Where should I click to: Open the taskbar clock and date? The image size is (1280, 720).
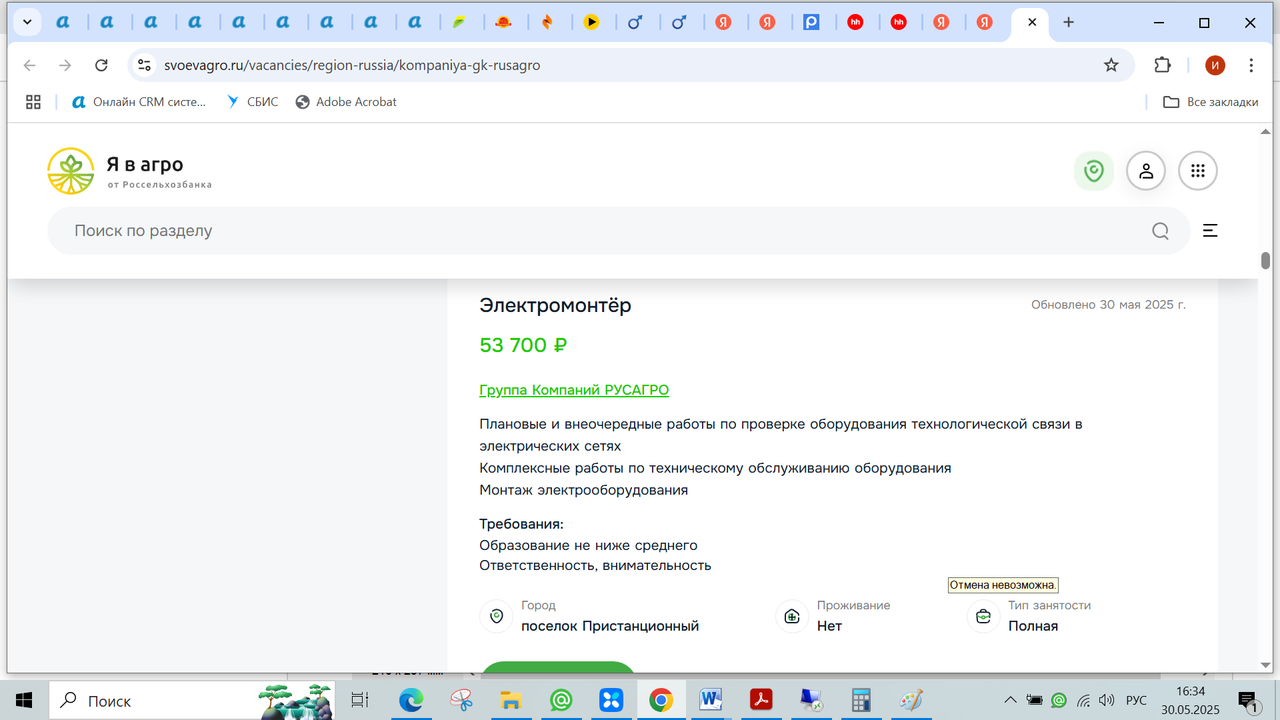click(x=1191, y=700)
